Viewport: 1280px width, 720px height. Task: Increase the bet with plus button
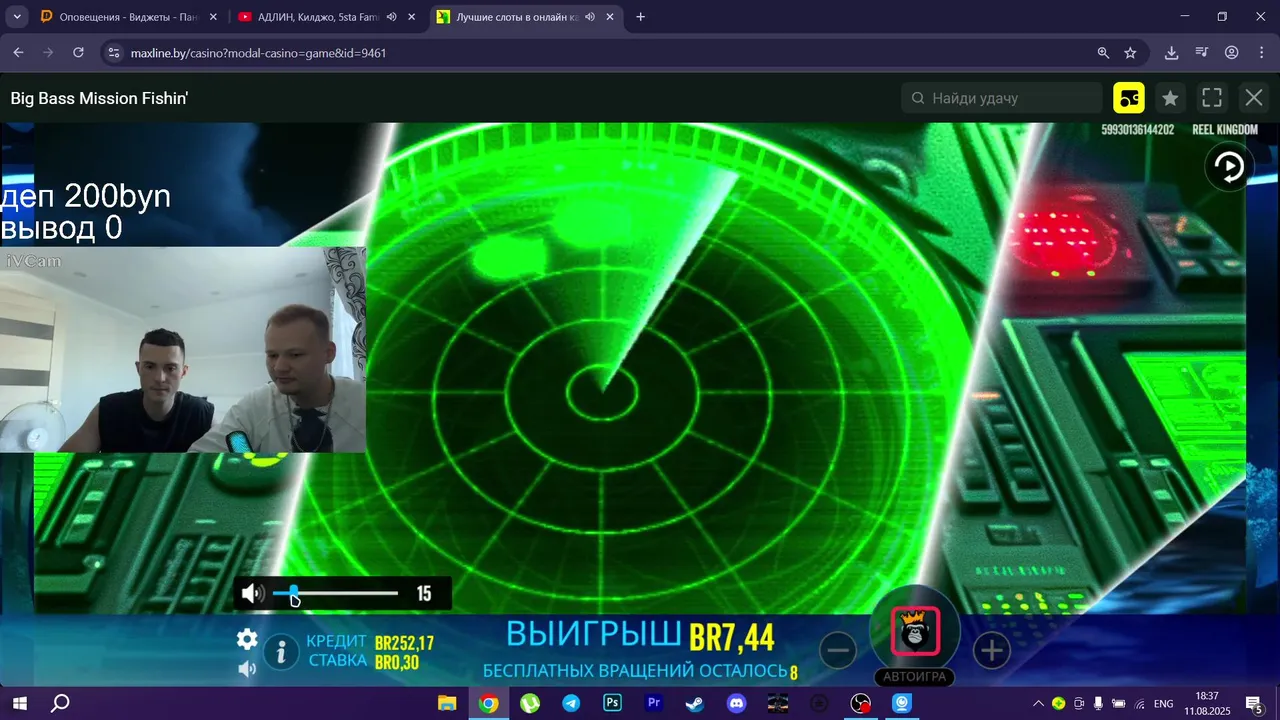pyautogui.click(x=991, y=651)
